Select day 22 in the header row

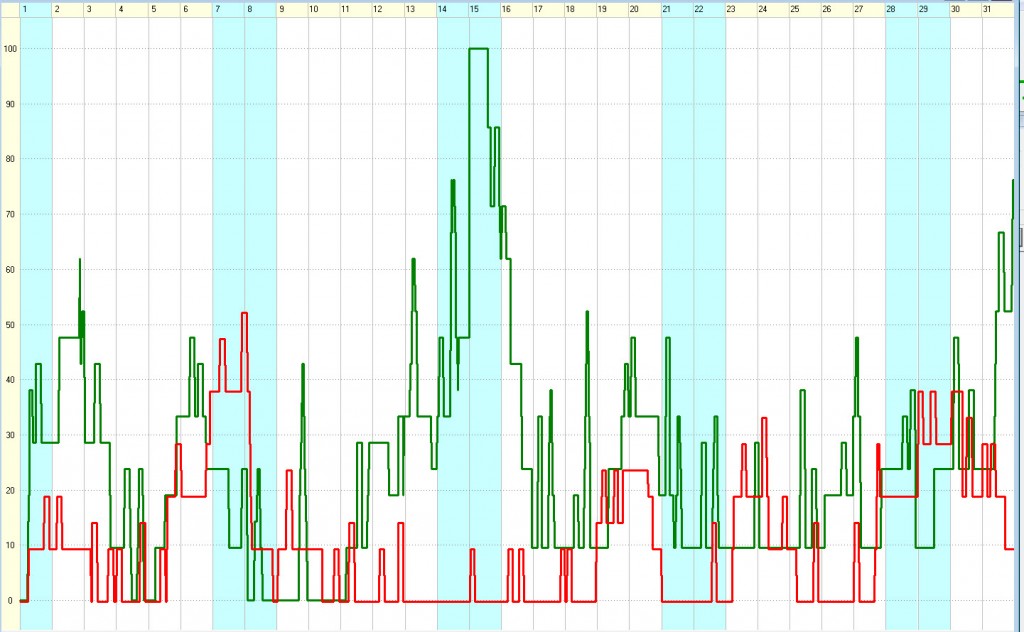pos(709,9)
